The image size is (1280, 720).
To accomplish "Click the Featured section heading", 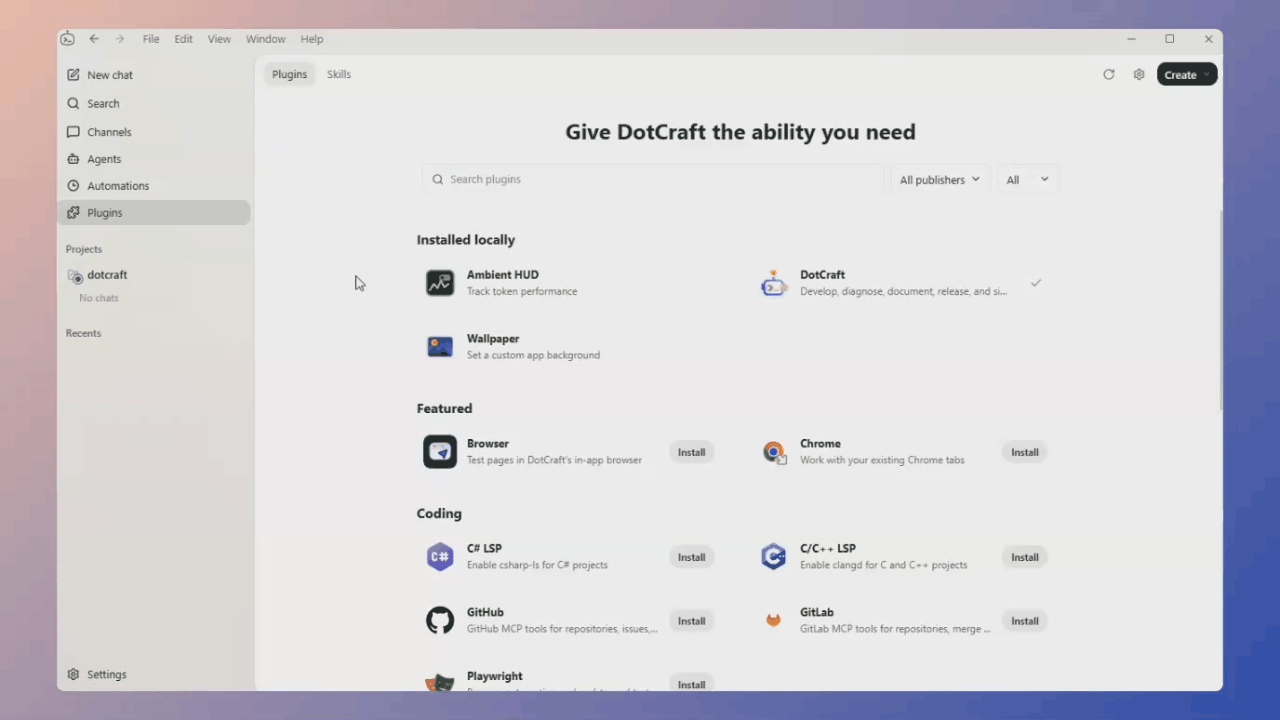I will (444, 408).
